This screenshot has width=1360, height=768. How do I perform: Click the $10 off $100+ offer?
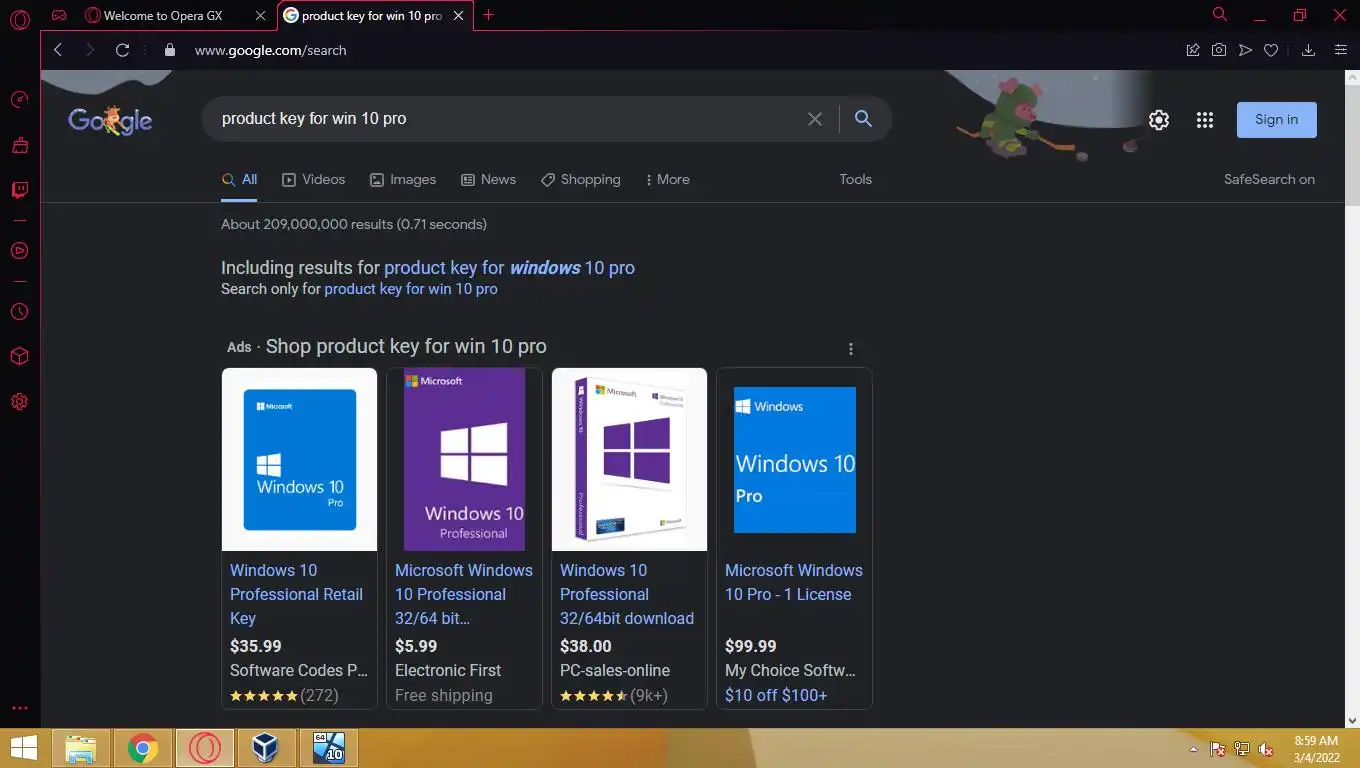[x=776, y=695]
